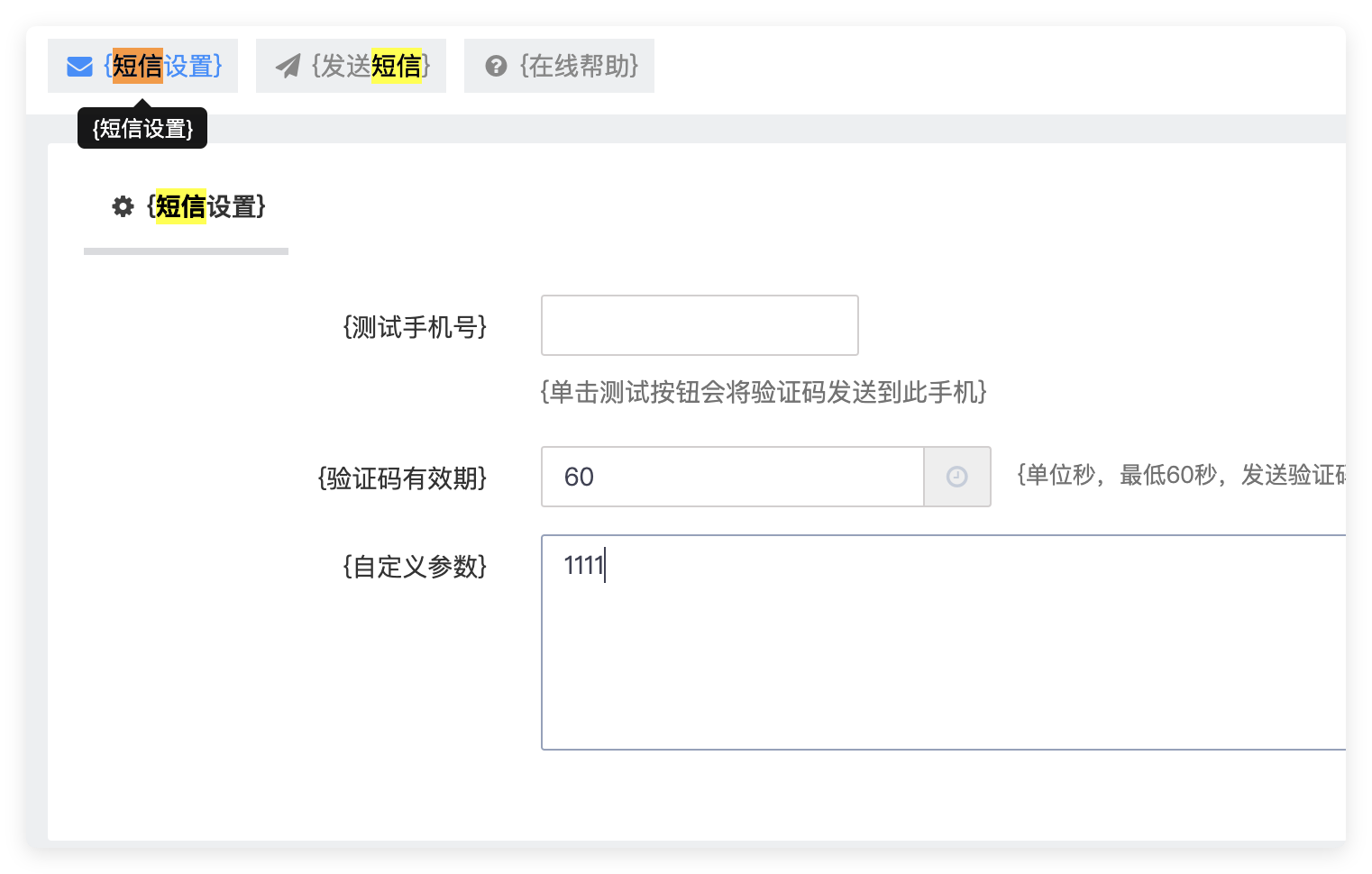This screenshot has height=874, width=1372.
Task: Click the {验证码有效期} field showing 60
Action: 732,477
